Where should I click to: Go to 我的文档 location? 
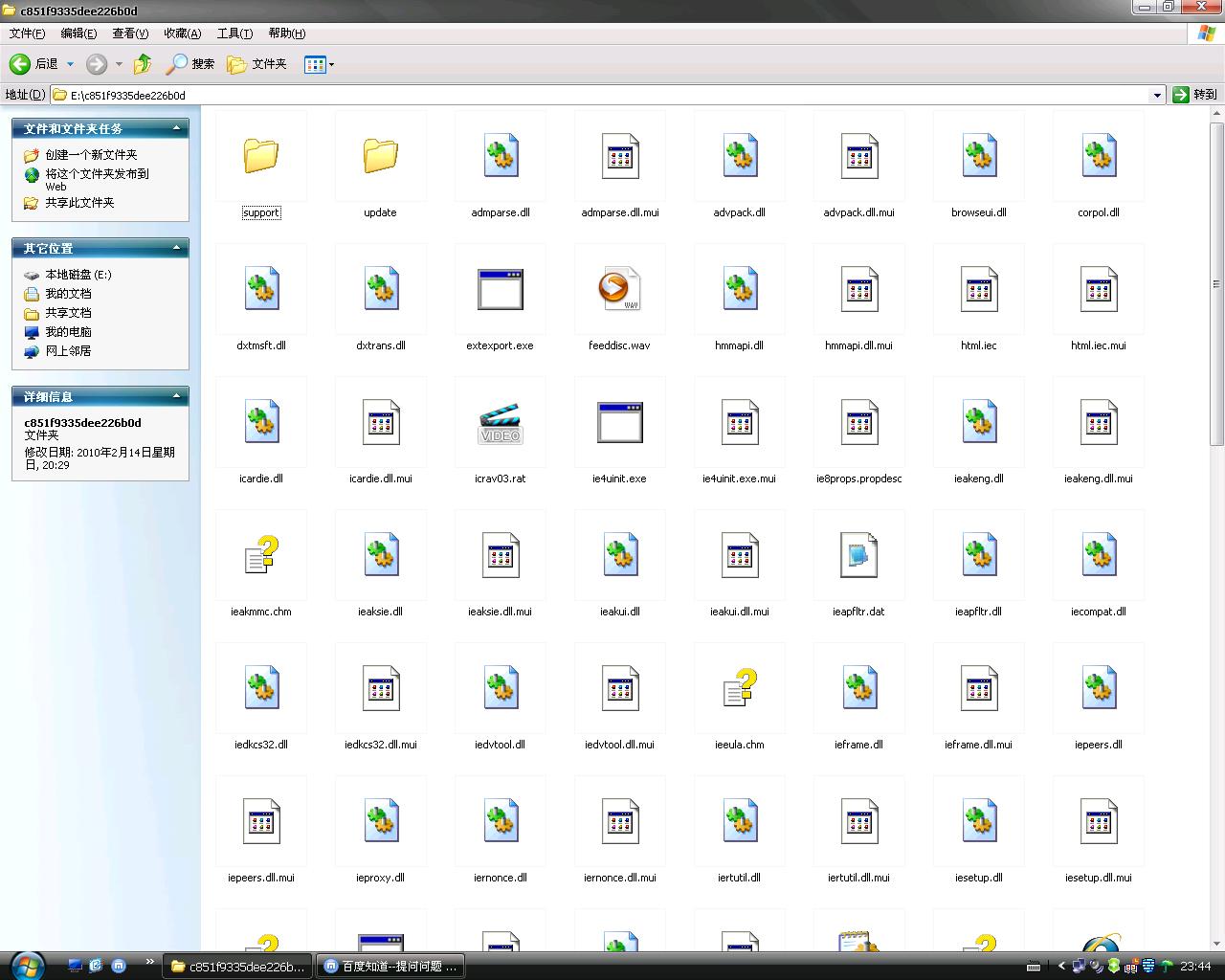(68, 294)
